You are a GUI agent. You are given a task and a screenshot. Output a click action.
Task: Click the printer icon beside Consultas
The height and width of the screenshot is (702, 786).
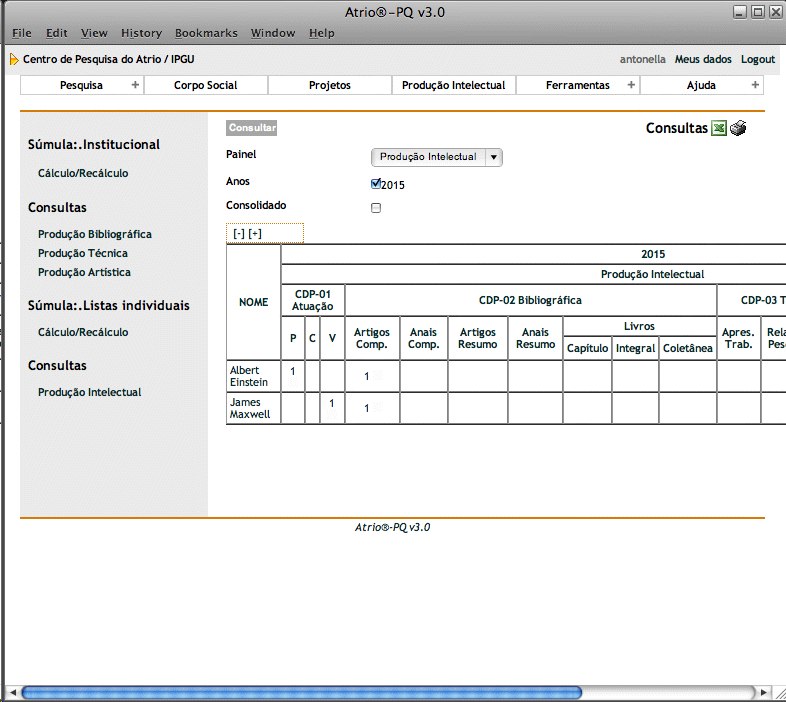[x=738, y=128]
